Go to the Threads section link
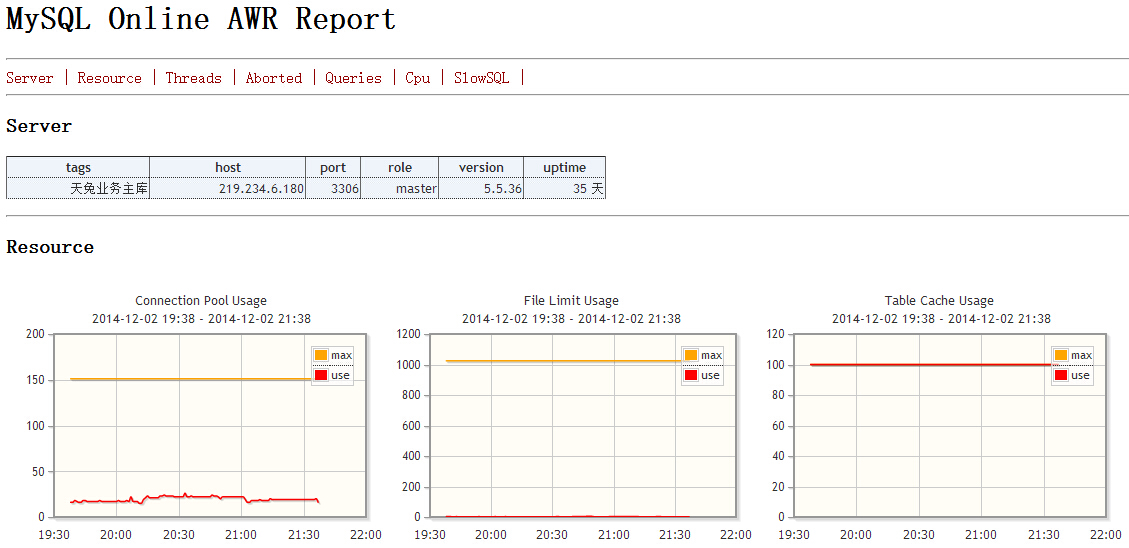The width and height of the screenshot is (1129, 548). pos(194,78)
